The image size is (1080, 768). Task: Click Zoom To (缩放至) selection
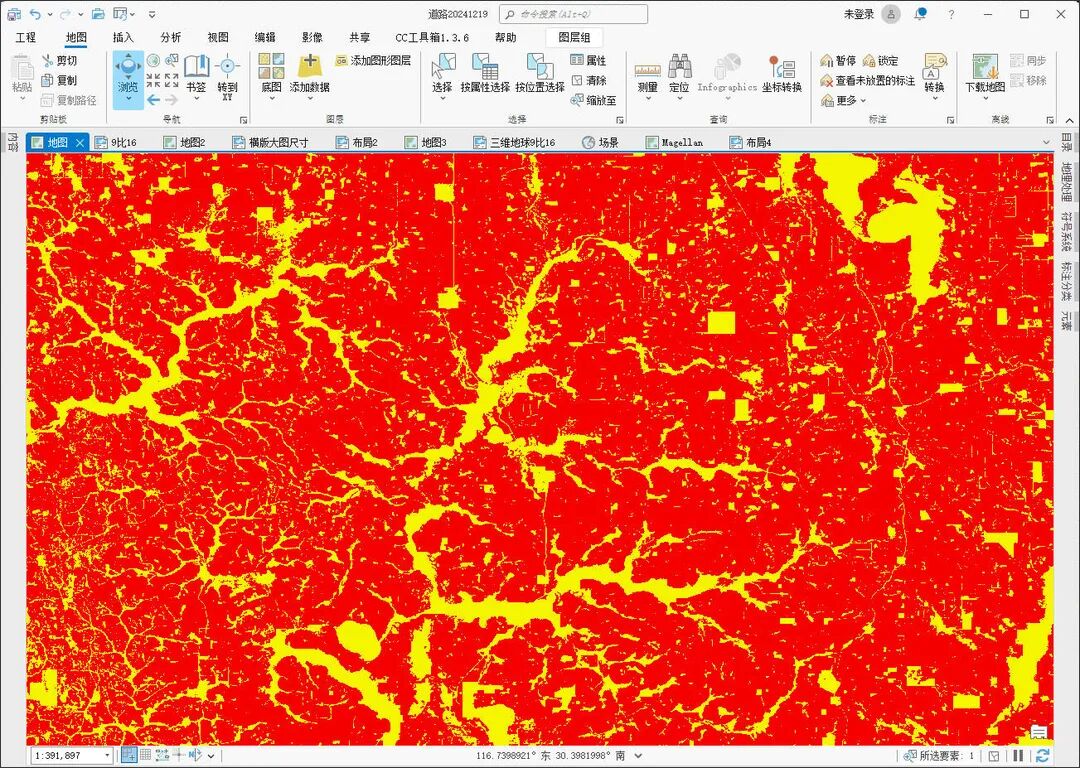[593, 101]
